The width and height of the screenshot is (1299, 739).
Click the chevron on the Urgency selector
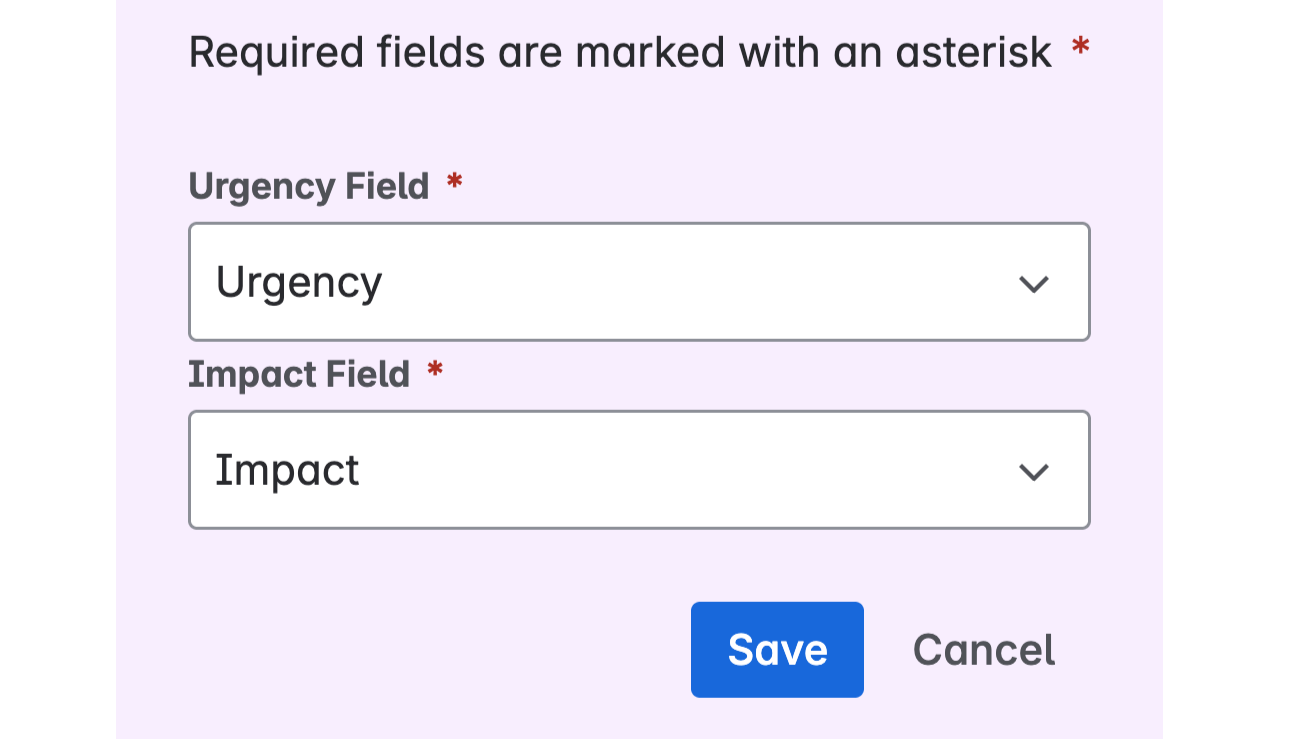1034,283
